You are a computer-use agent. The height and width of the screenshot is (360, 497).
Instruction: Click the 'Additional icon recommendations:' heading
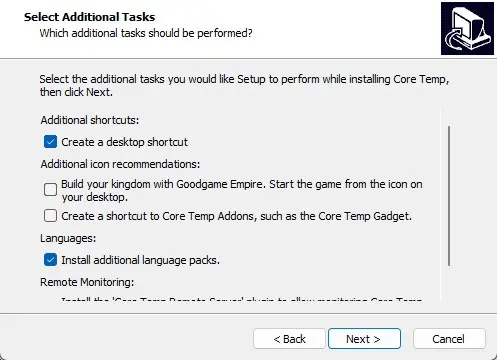pos(120,164)
